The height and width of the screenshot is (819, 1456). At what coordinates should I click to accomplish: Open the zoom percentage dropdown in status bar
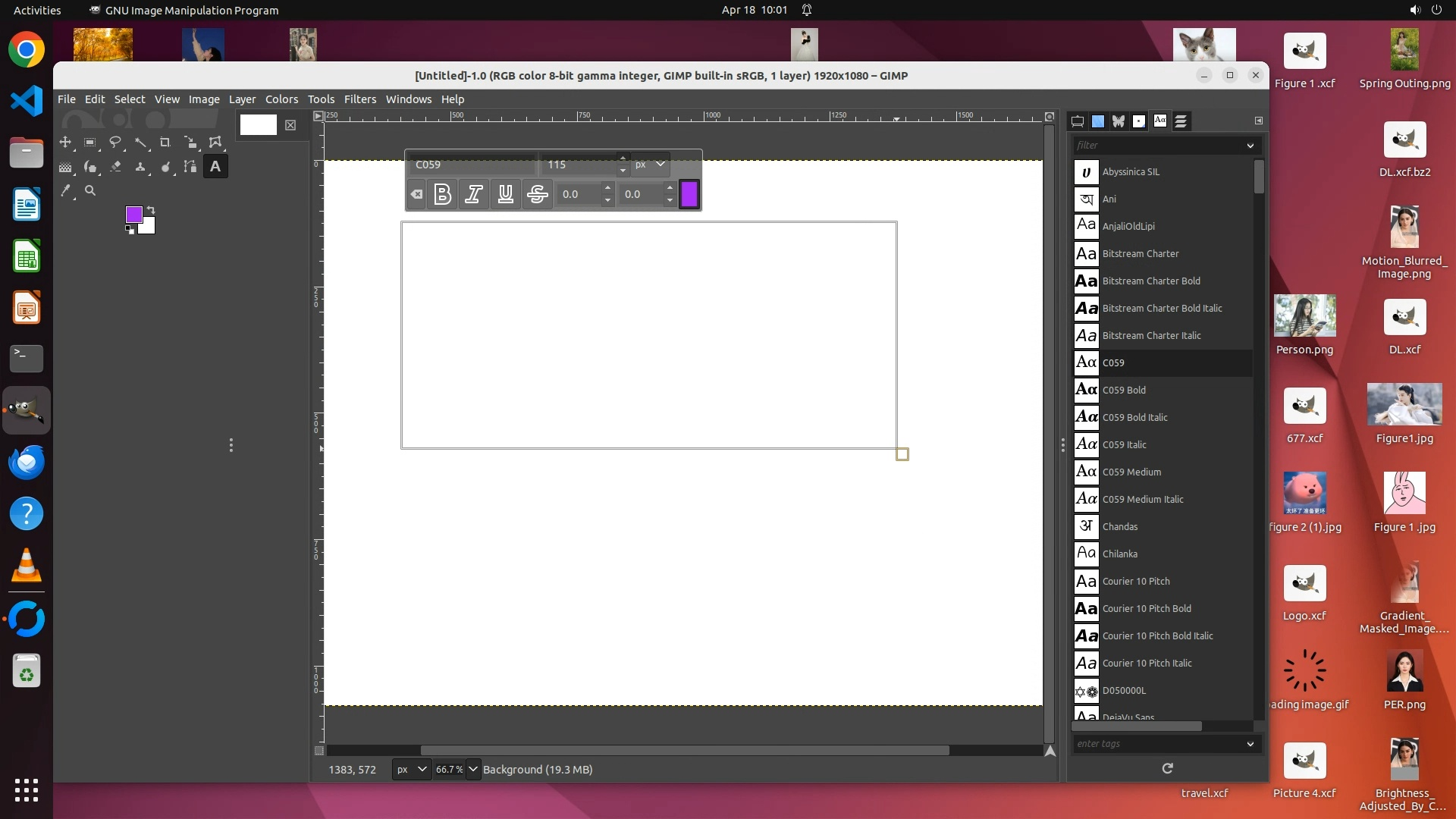(473, 769)
